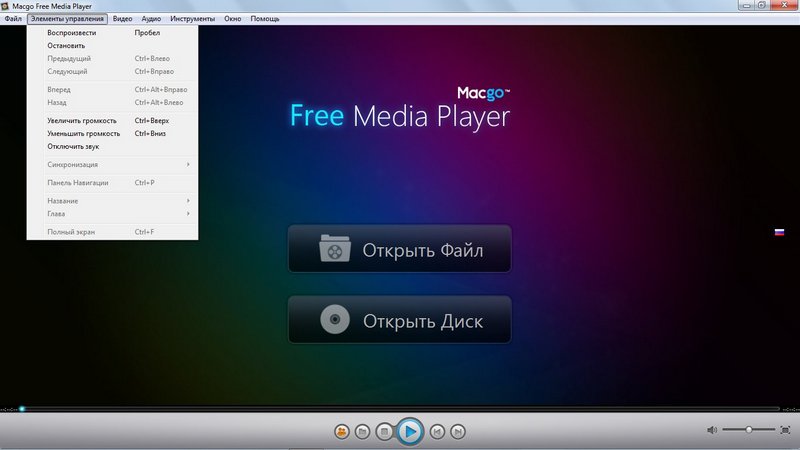Maximize the Macgo Free Media Player window

[762, 5]
